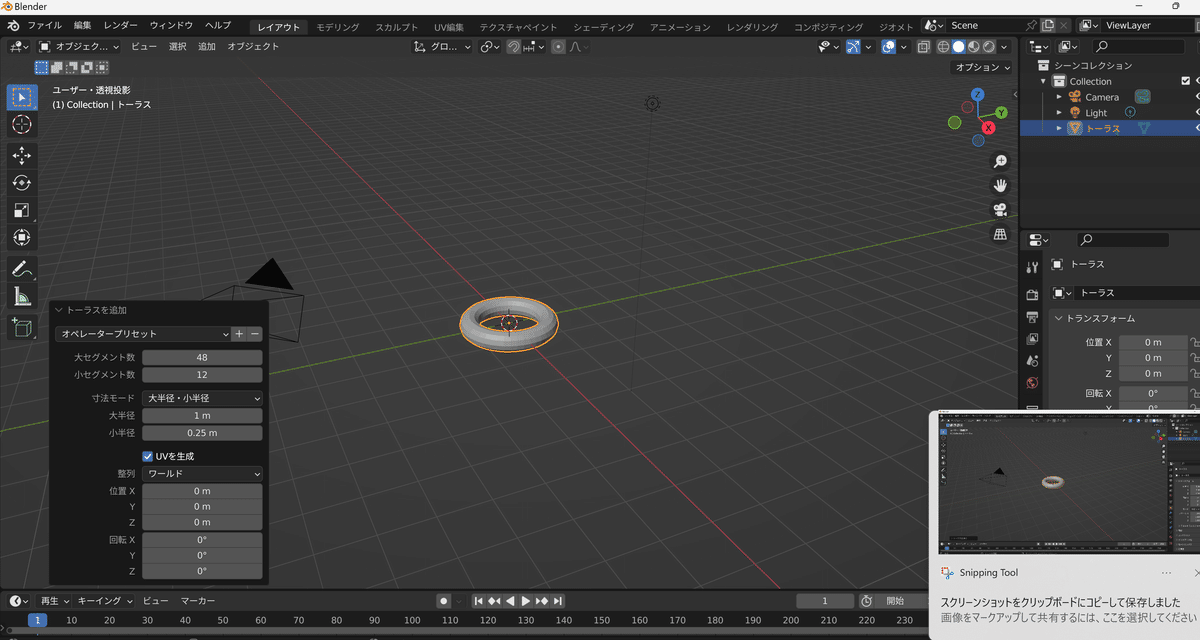The height and width of the screenshot is (640, 1200).
Task: Click the current frame number field
Action: click(x=824, y=601)
